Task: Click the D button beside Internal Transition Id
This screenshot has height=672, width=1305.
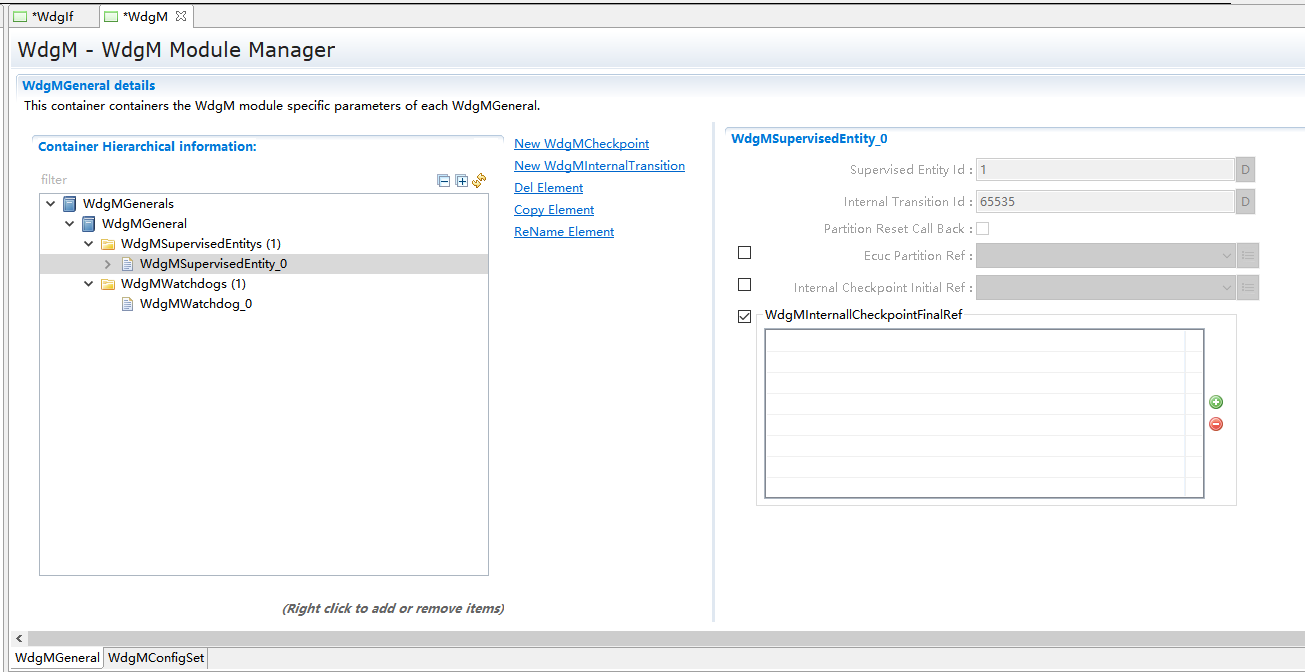Action: [1245, 202]
